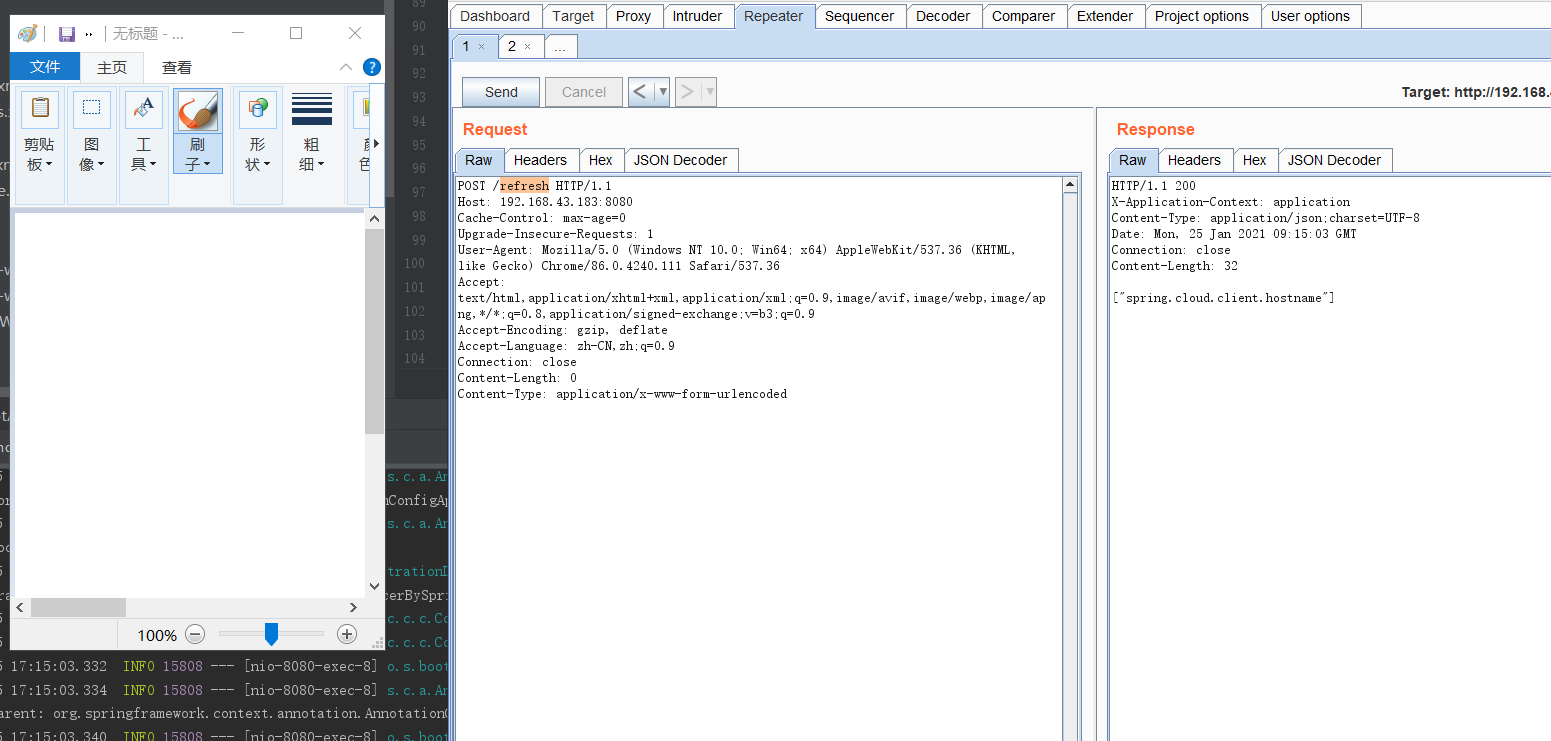Screen dimensions: 1551x741
Task: Click the purple Save icon in Paint
Action: click(x=67, y=34)
